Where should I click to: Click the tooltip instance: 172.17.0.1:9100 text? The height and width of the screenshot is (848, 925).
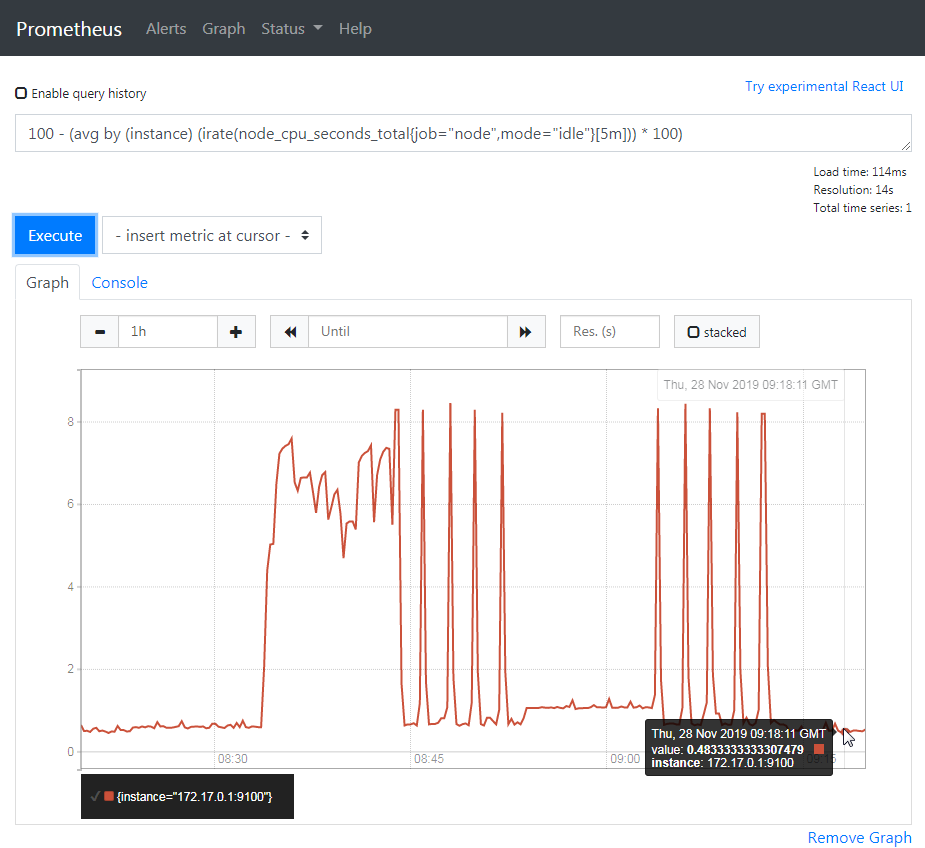click(x=722, y=763)
